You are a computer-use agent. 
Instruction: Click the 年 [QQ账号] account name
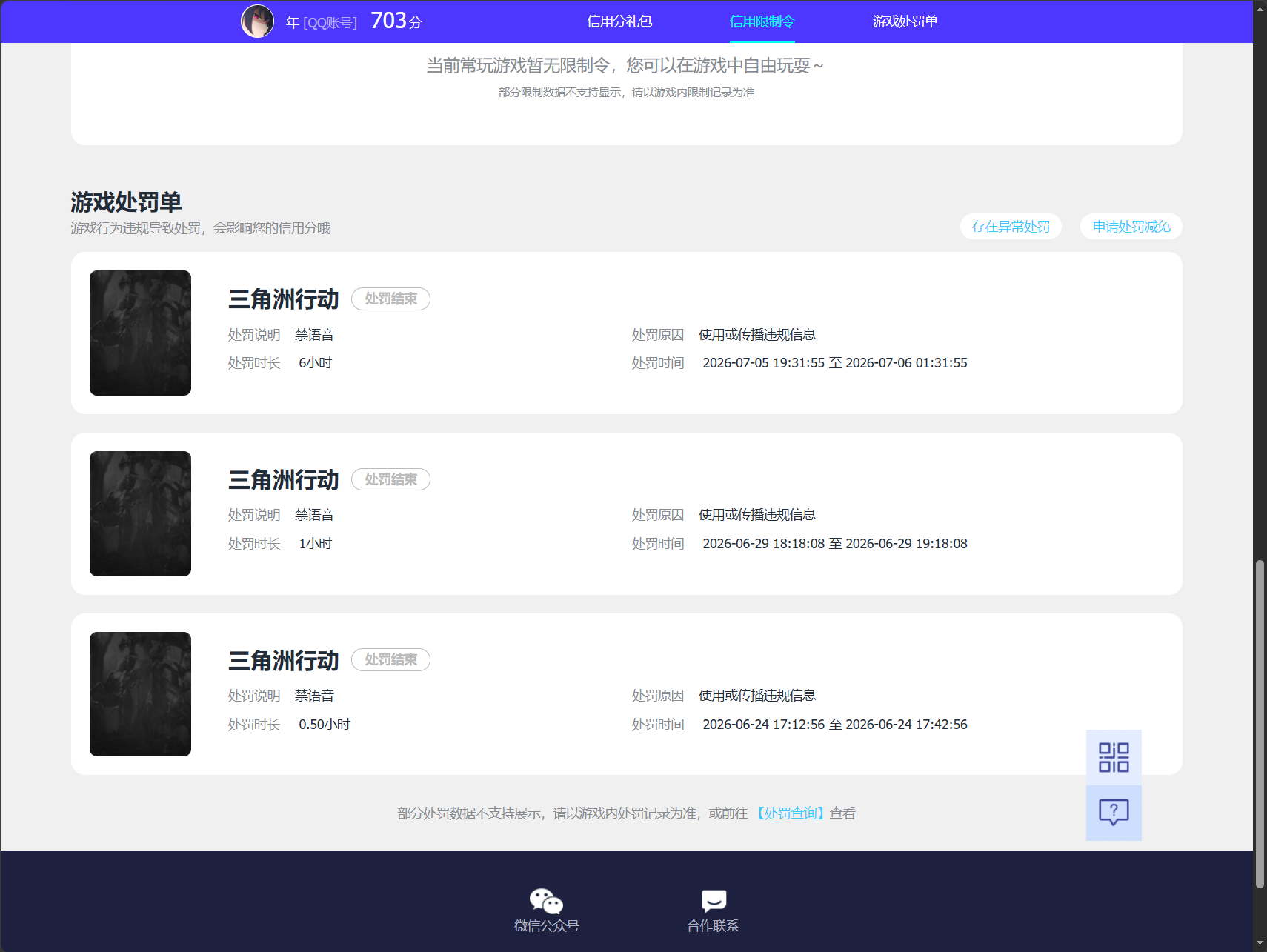[x=322, y=23]
